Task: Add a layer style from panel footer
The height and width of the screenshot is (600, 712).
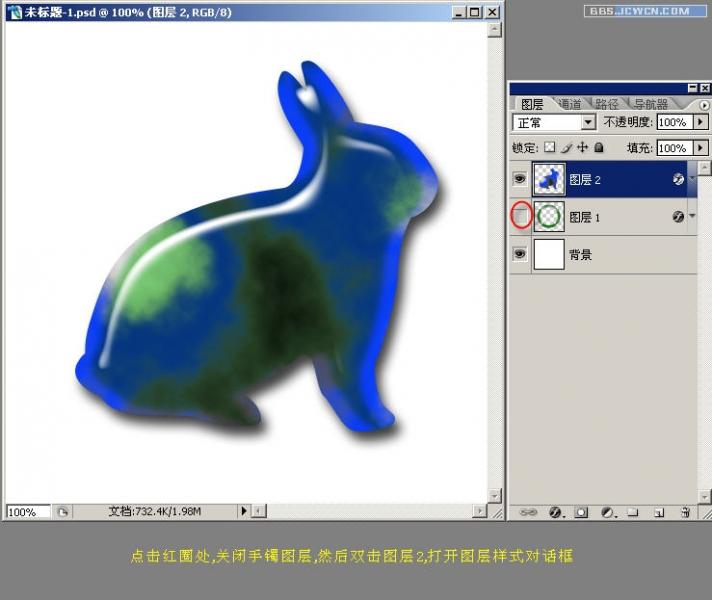Action: coord(555,513)
